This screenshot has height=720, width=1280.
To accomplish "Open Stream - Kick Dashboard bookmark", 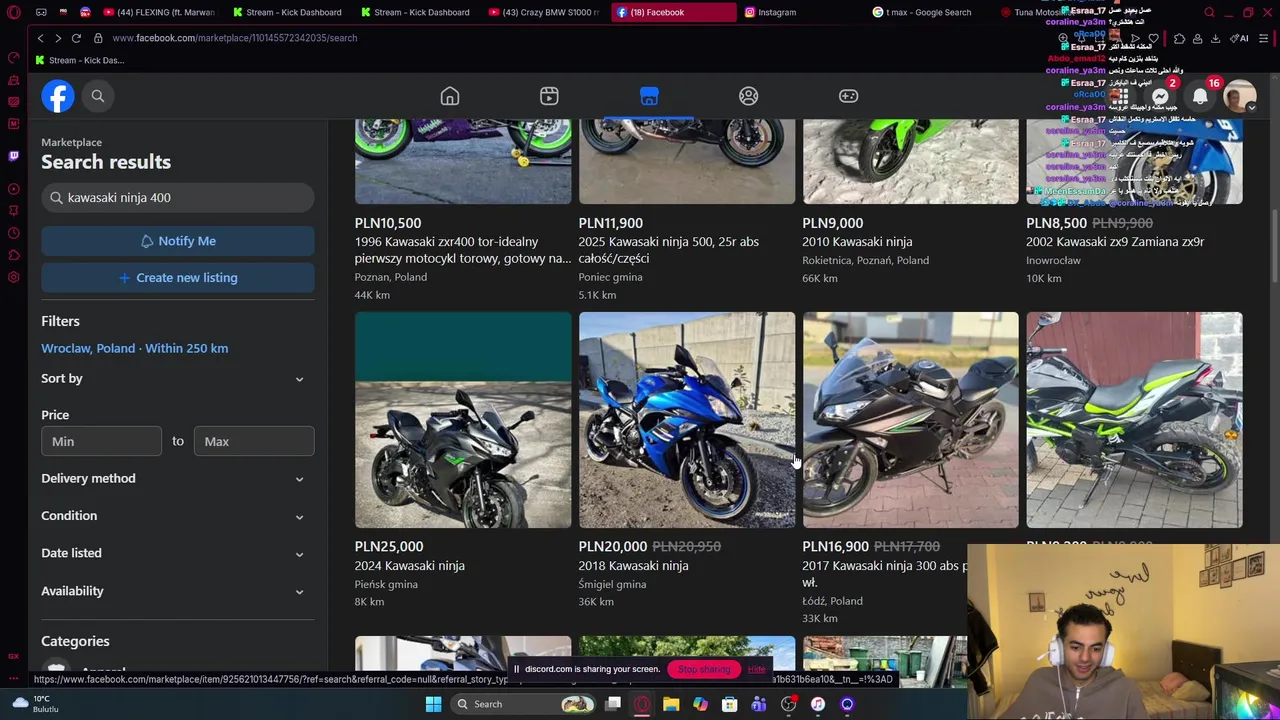I will point(79,60).
